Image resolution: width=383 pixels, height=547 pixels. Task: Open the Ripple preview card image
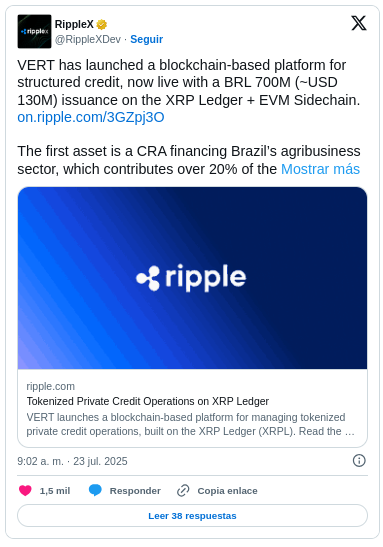click(x=192, y=278)
